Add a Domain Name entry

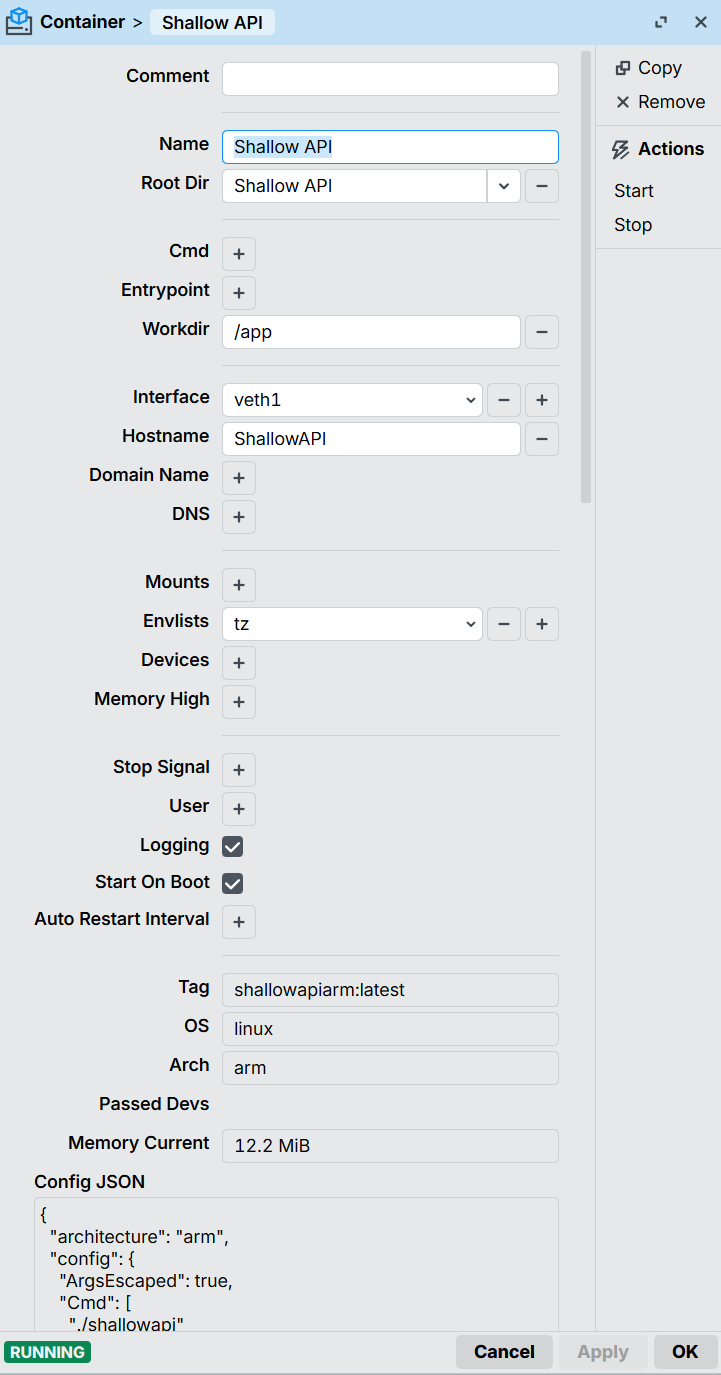point(239,478)
